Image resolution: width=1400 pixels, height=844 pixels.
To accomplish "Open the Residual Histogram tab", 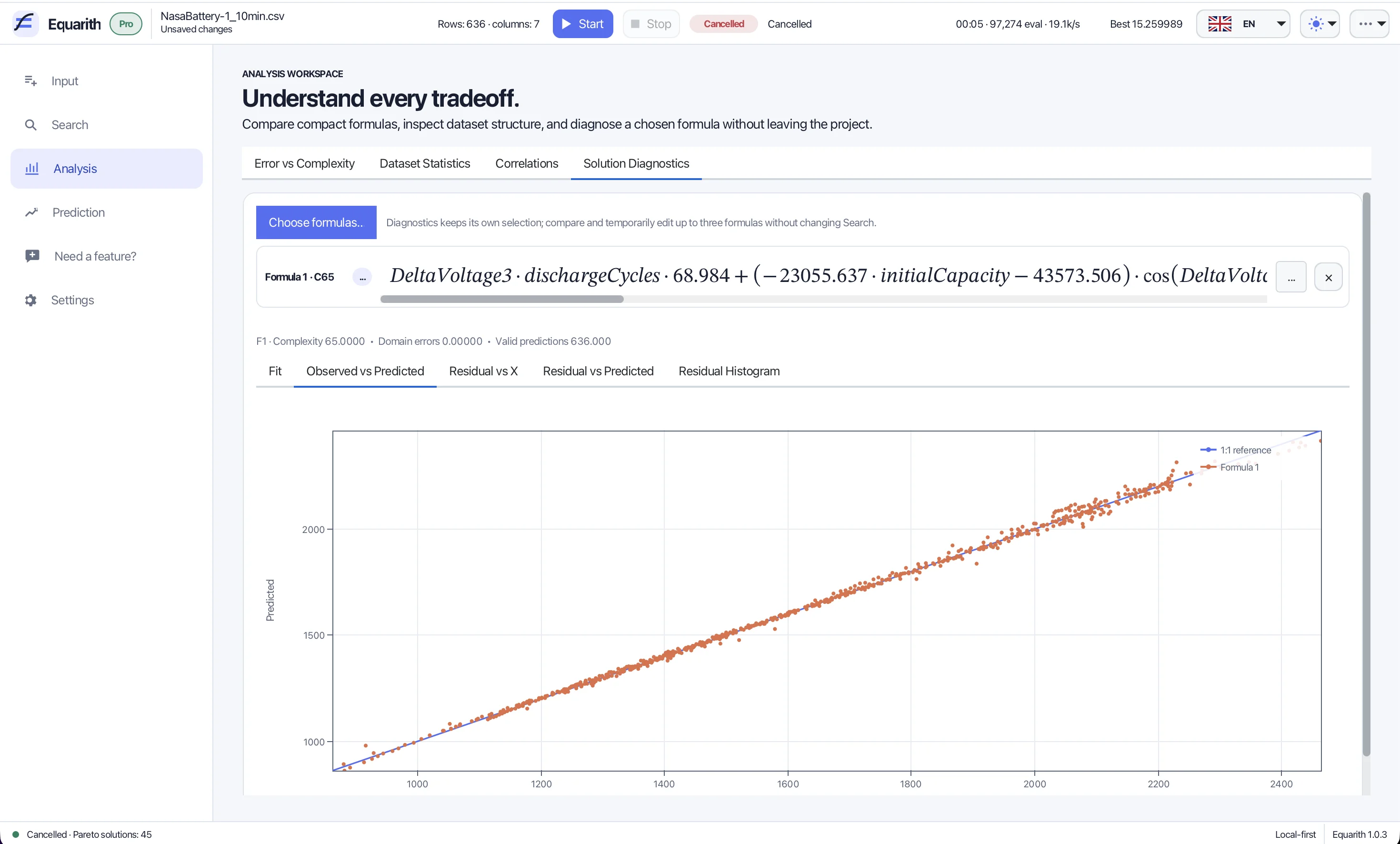I will pos(729,371).
